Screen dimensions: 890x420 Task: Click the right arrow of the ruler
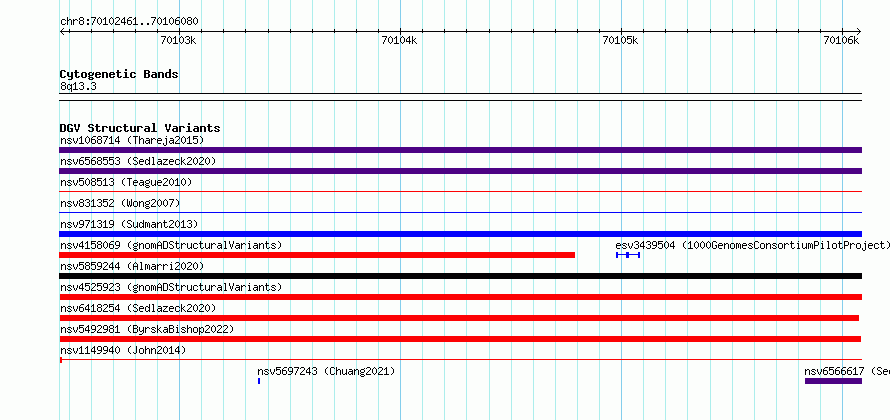(858, 31)
